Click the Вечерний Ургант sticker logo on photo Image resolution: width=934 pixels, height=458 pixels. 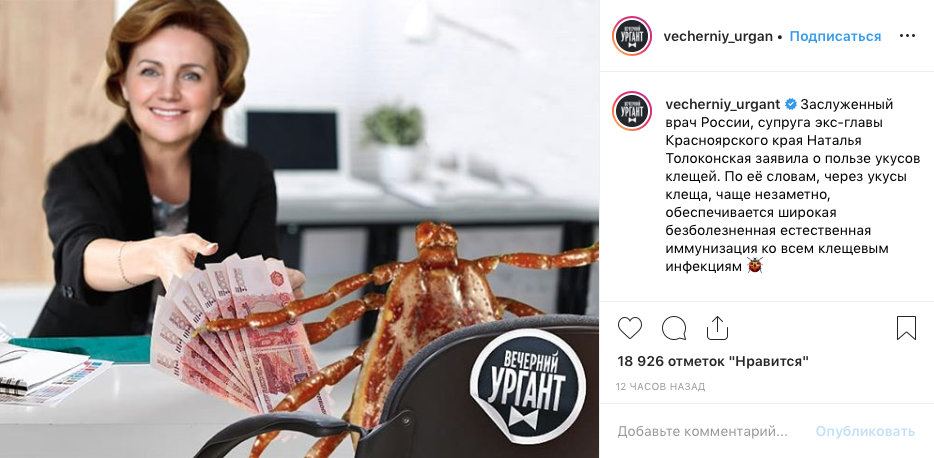pos(527,387)
